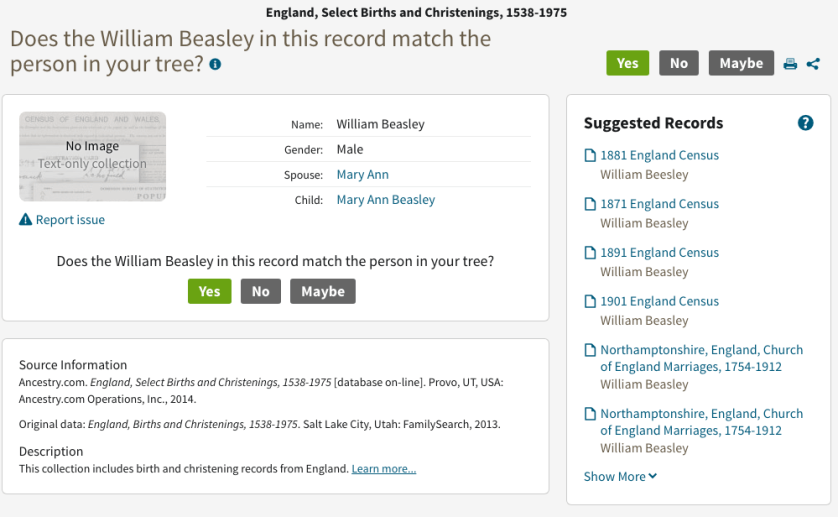Open the info icon beside the title question
Viewport: 838px width, 517px height.
point(215,64)
